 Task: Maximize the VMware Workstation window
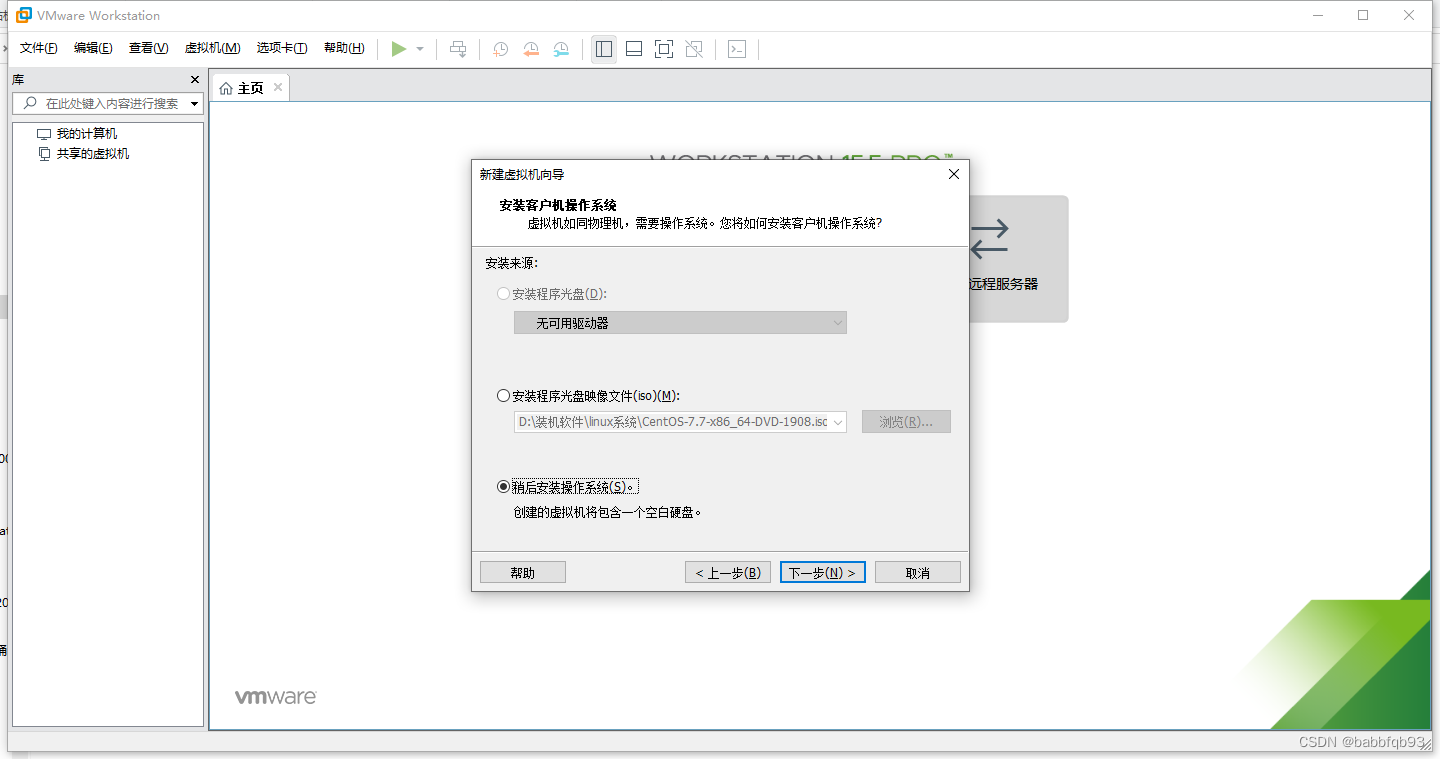(x=1363, y=15)
